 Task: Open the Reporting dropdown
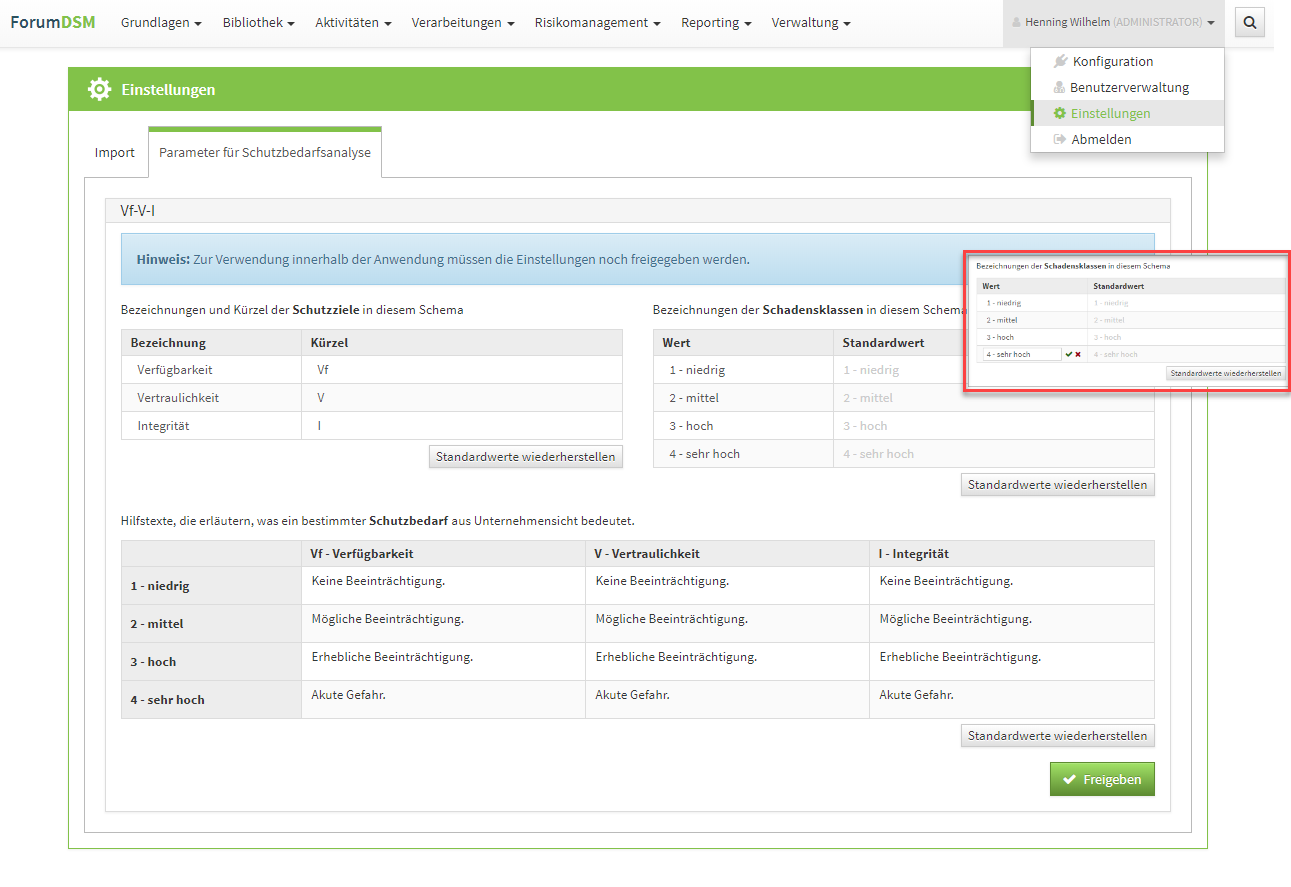tap(716, 22)
